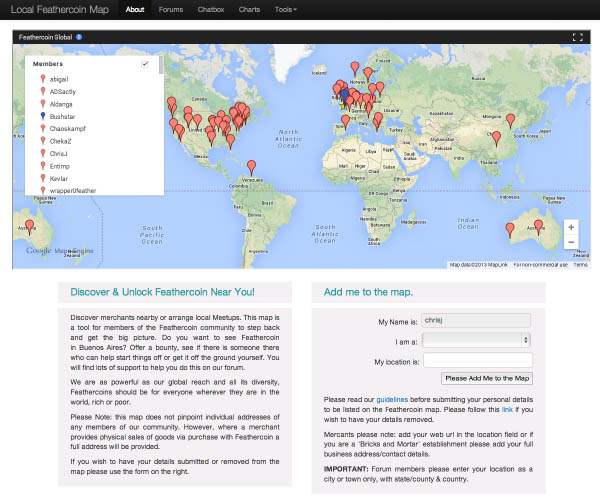Open the 'I am a' dropdown
The image size is (600, 503).
tap(476, 340)
